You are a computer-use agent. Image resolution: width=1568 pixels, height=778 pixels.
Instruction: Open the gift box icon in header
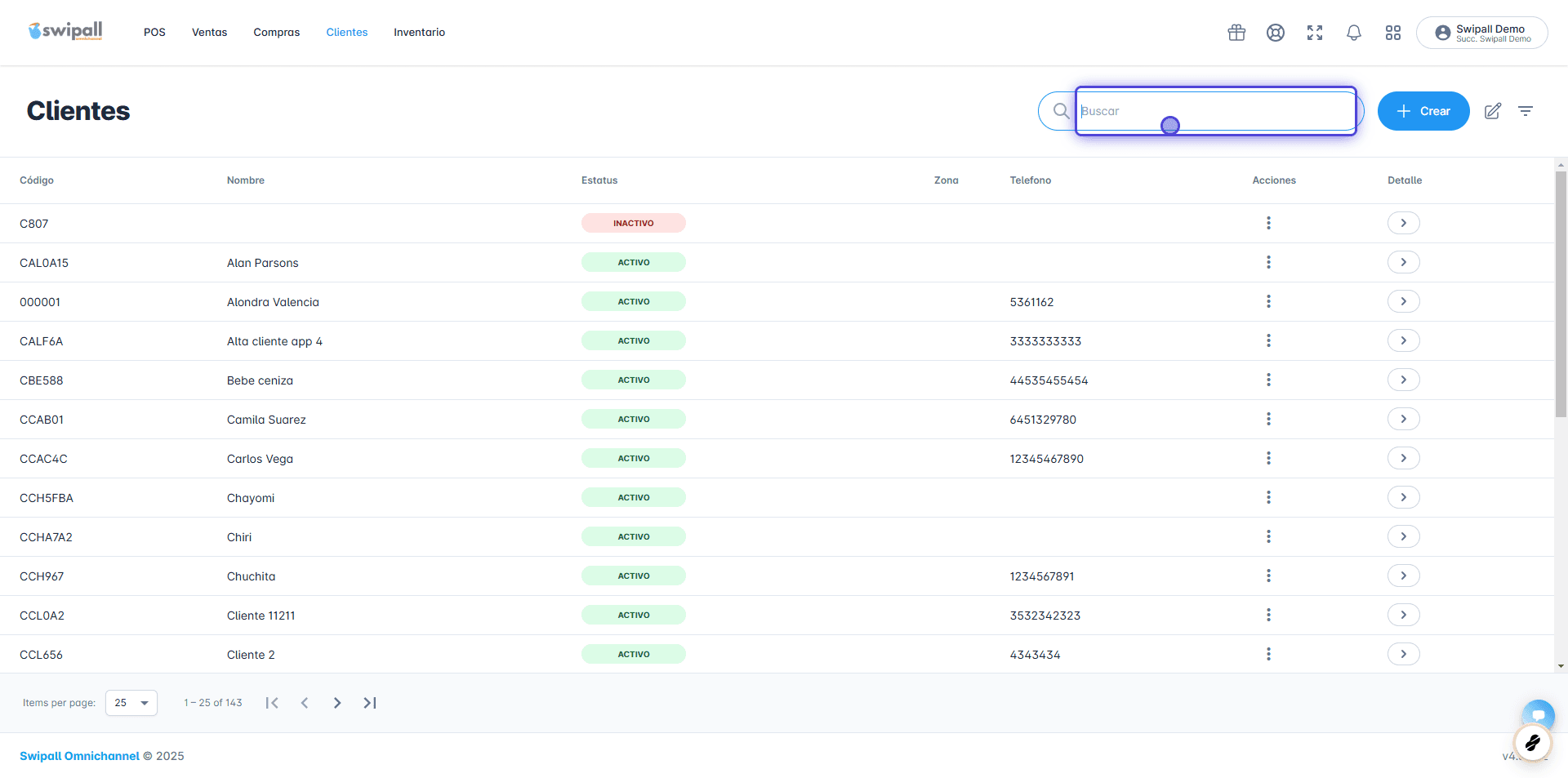[x=1236, y=33]
